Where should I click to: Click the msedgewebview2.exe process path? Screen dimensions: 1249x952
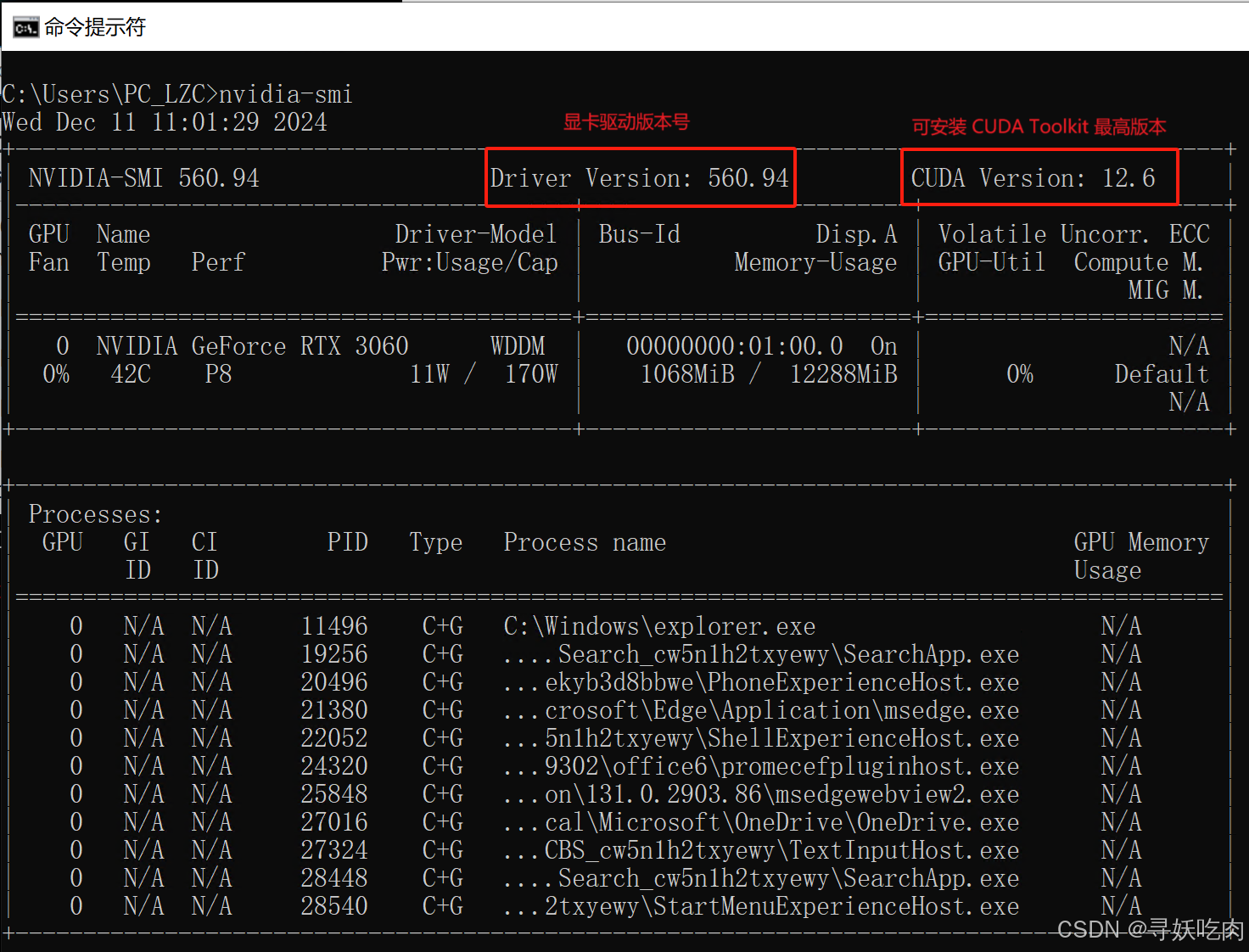(761, 794)
